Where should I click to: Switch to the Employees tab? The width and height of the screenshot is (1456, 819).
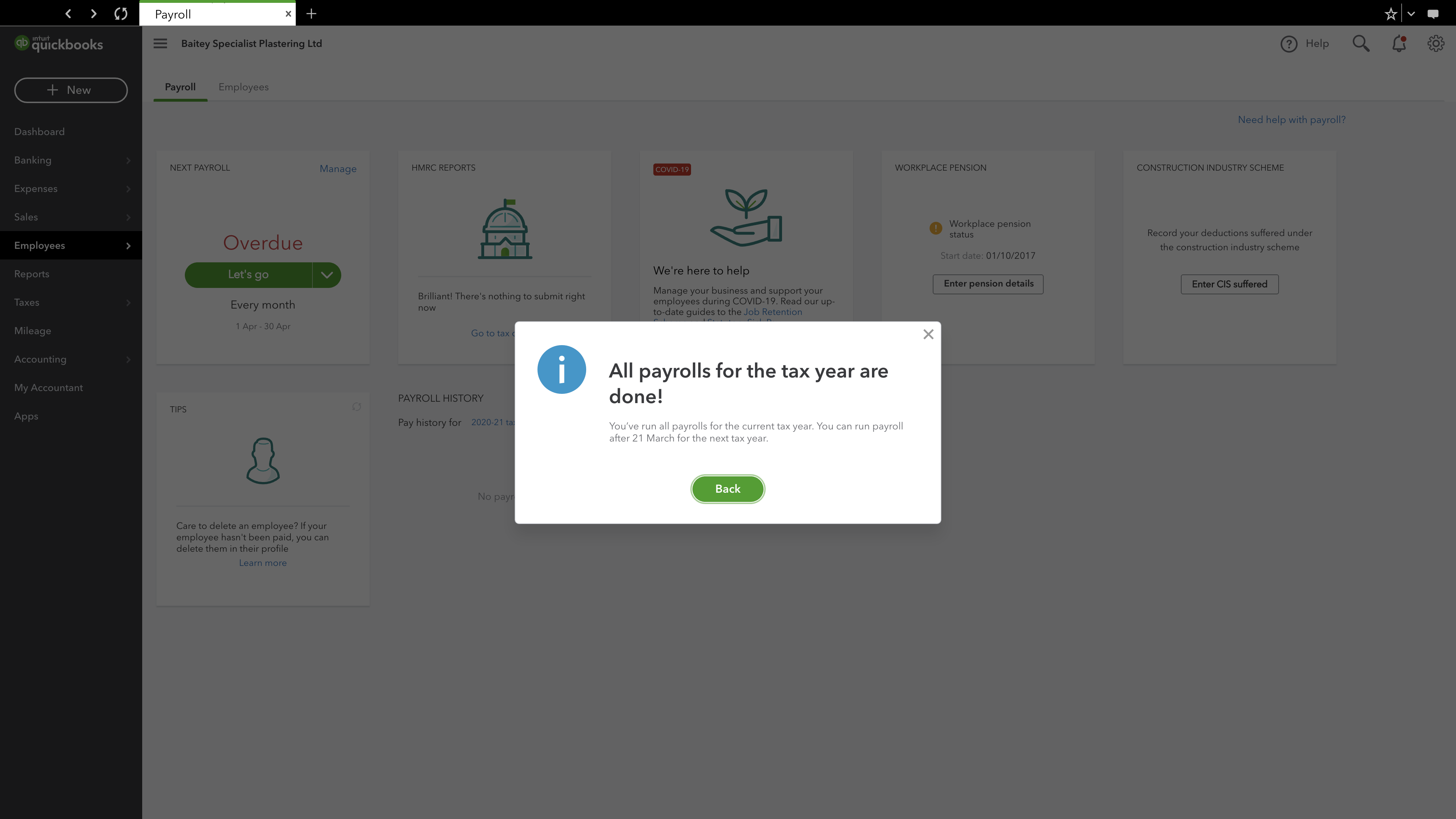click(x=243, y=87)
